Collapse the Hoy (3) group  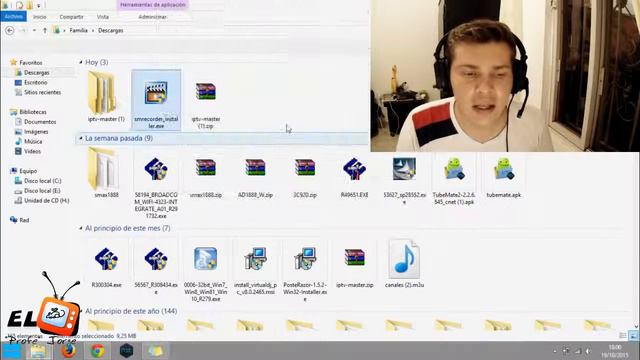[x=81, y=62]
